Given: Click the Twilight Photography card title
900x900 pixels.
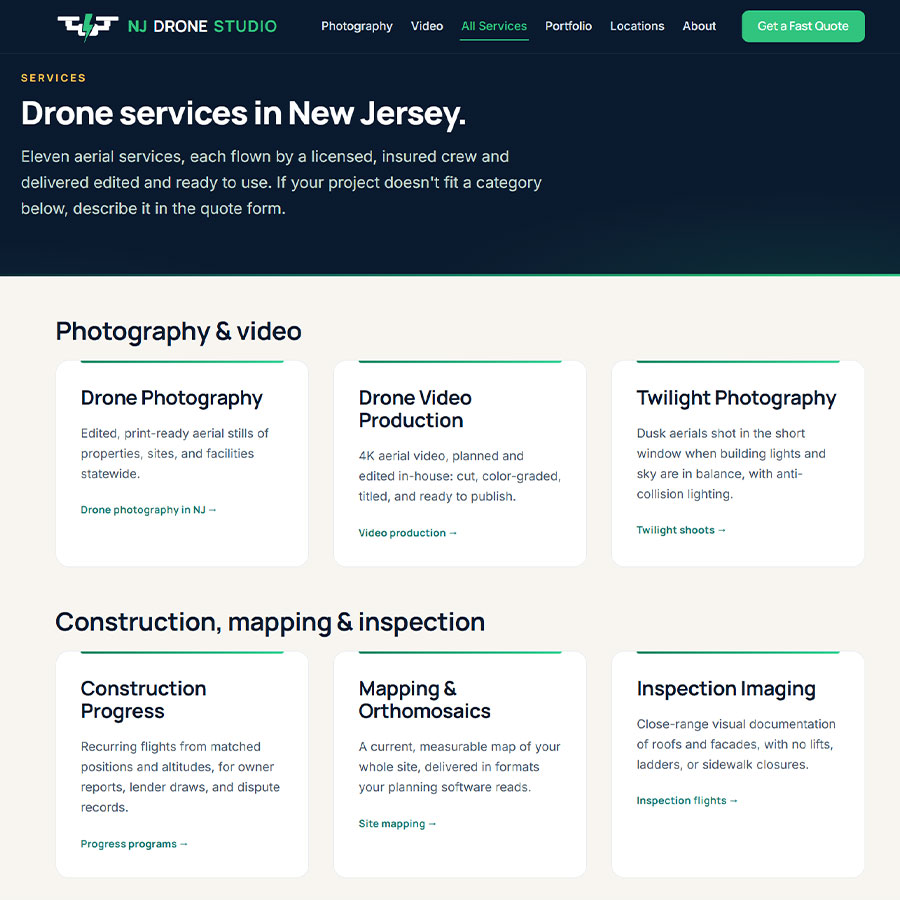Looking at the screenshot, I should (736, 398).
